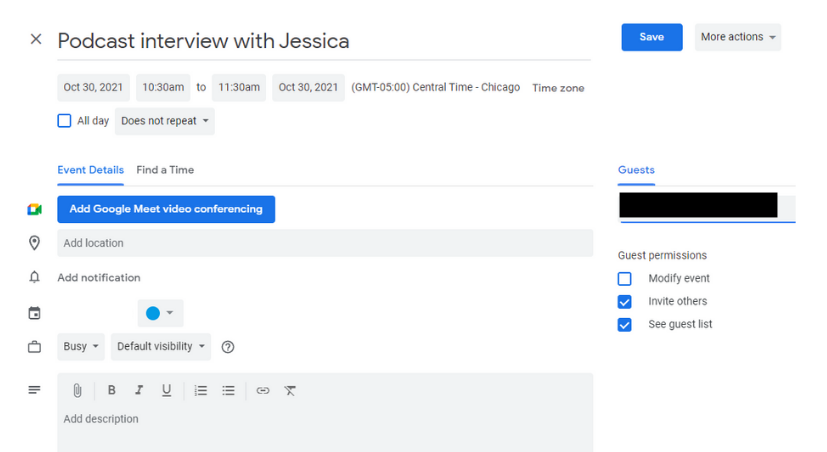Click the remove formatting icon
Image resolution: width=827 pixels, height=452 pixels.
click(290, 391)
